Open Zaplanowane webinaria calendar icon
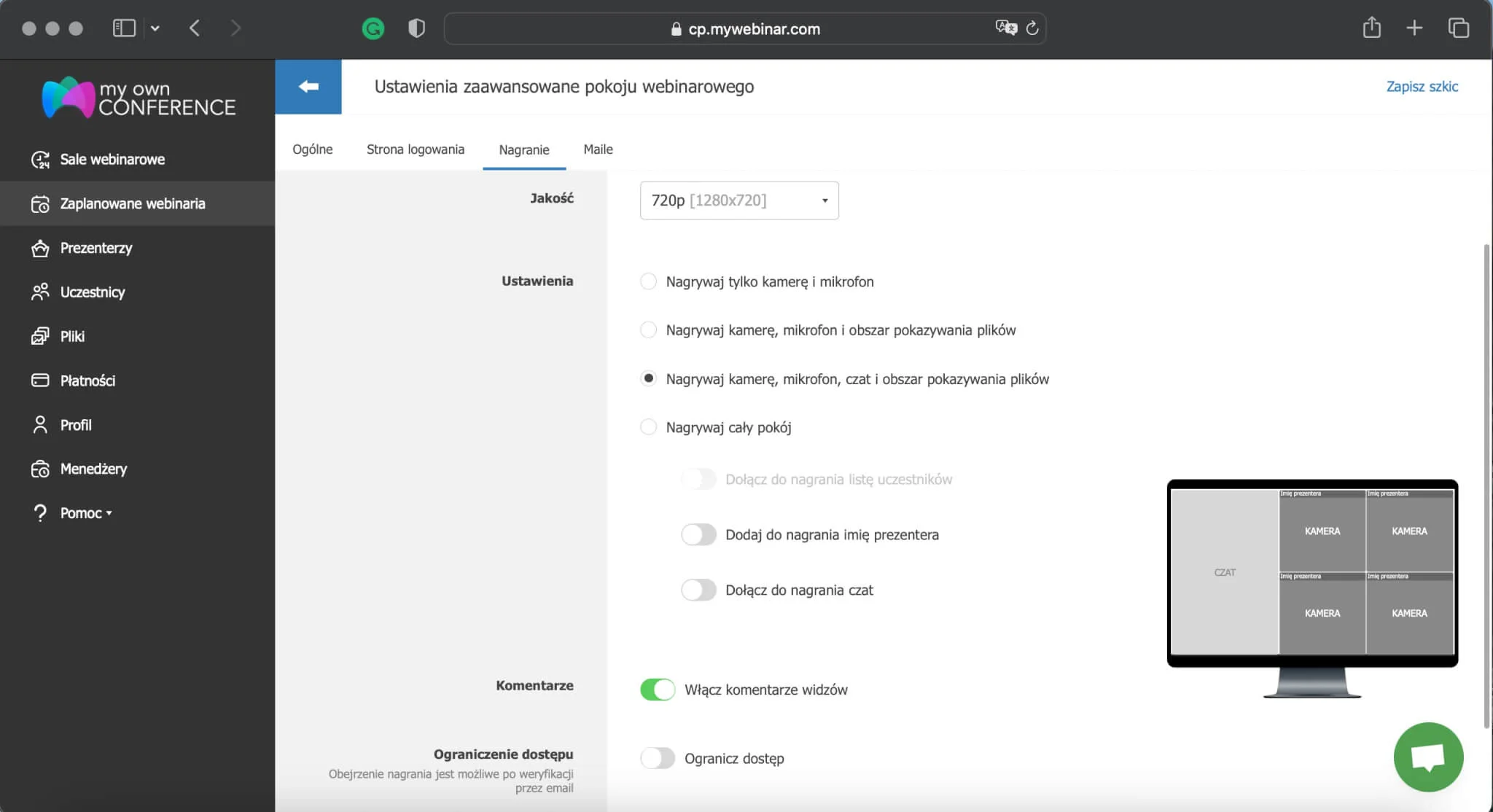Viewport: 1493px width, 812px height. click(42, 203)
